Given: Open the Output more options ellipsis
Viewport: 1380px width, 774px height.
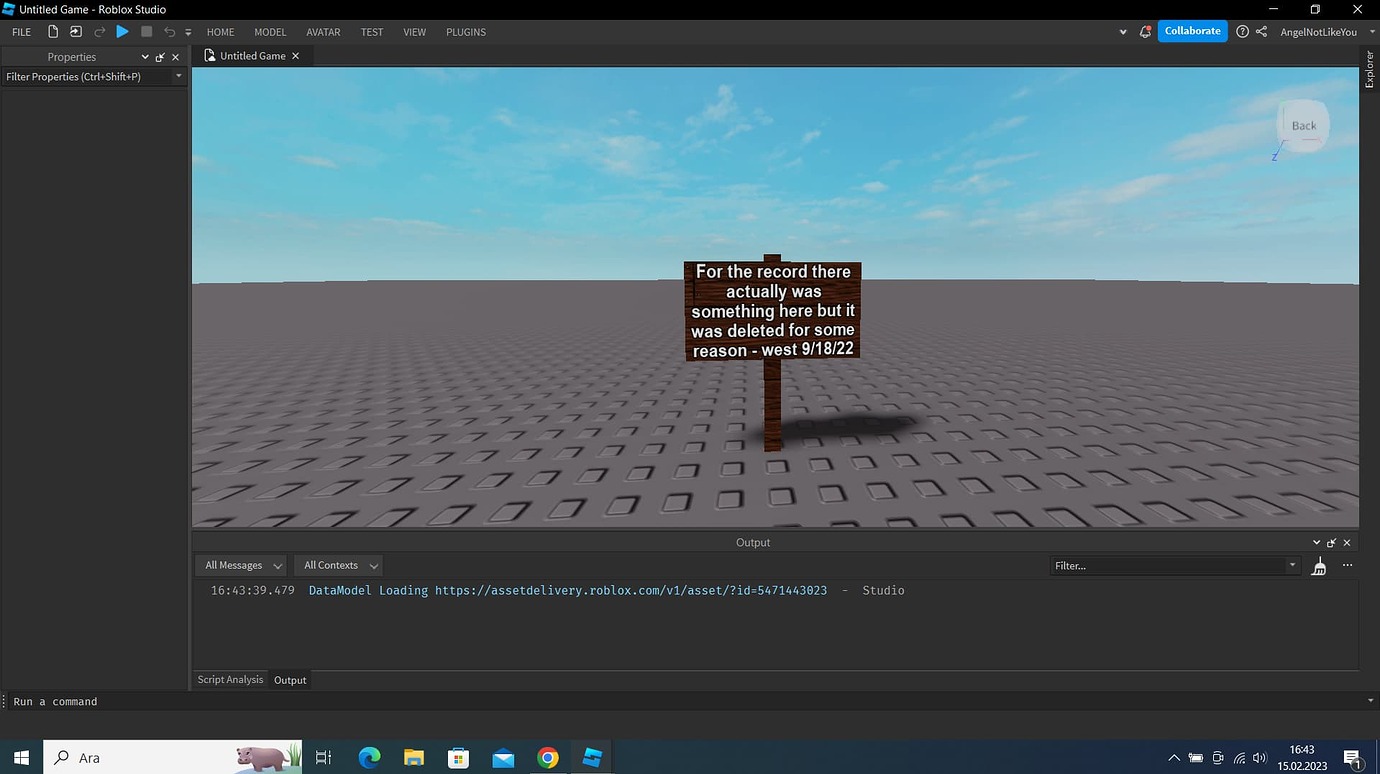Looking at the screenshot, I should pos(1347,565).
